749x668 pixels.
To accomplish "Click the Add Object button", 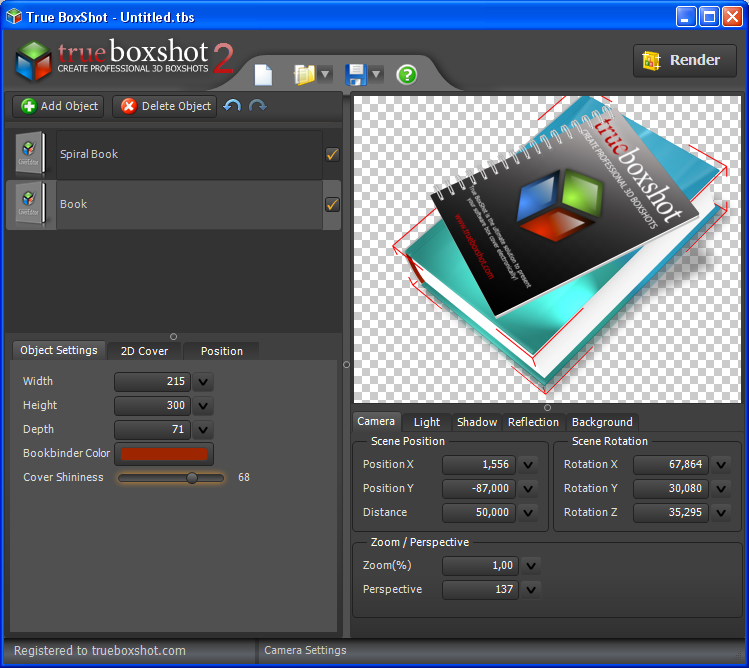I will (x=58, y=106).
